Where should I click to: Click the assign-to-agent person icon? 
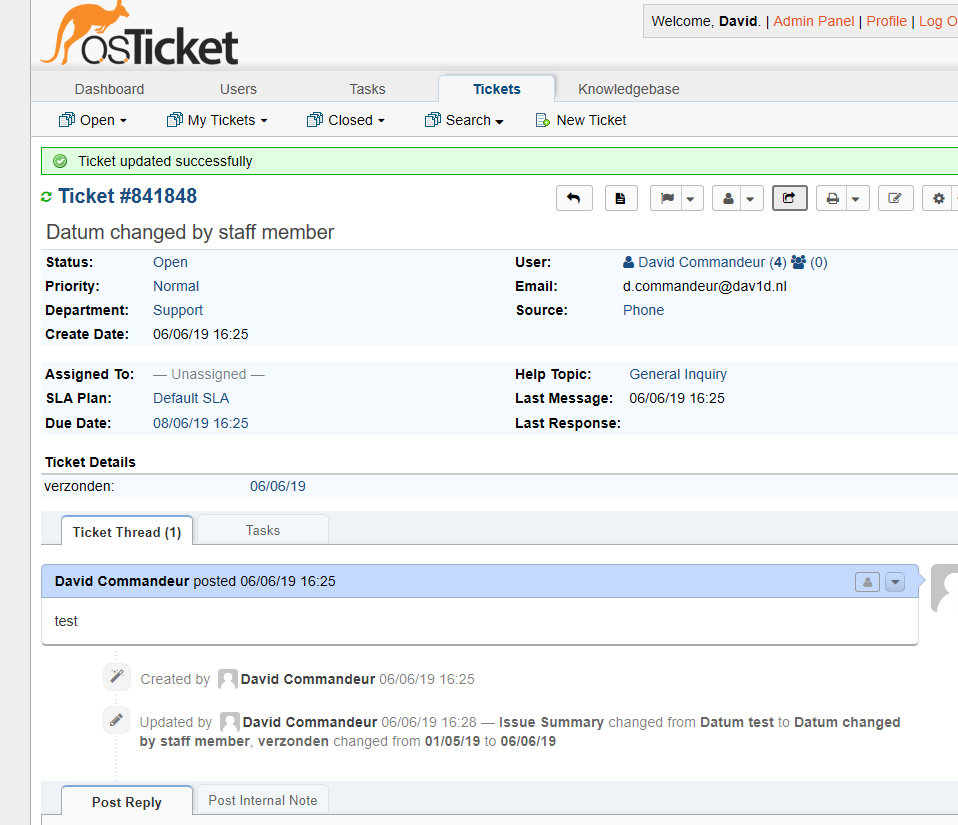728,197
